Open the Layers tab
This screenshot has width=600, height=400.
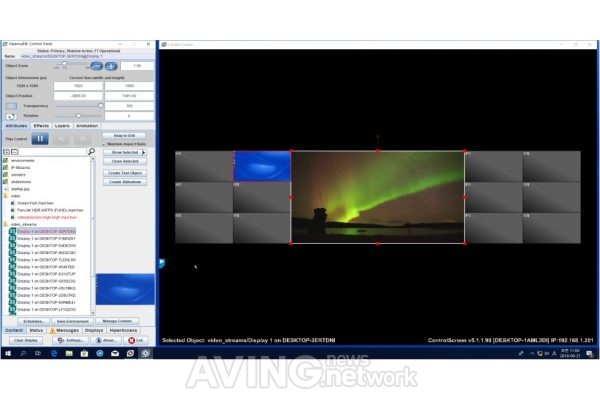[62, 126]
